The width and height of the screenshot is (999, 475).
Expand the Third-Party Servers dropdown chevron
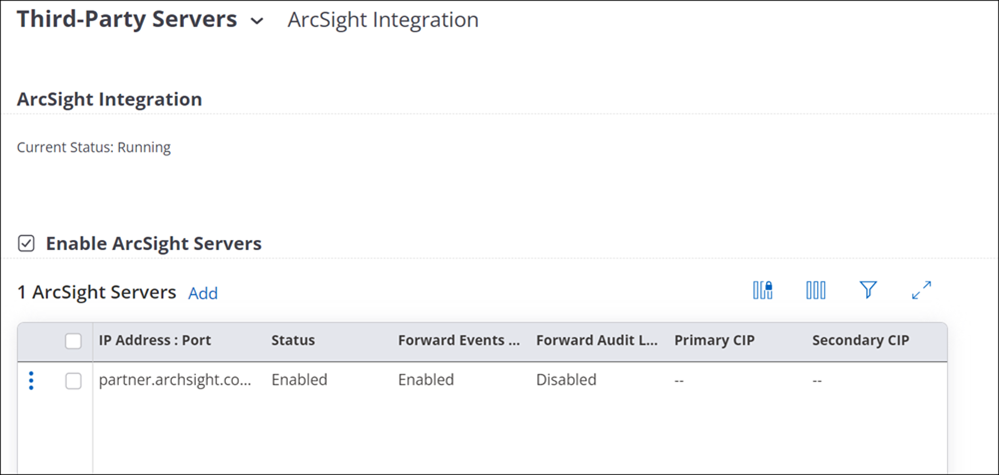(x=257, y=21)
